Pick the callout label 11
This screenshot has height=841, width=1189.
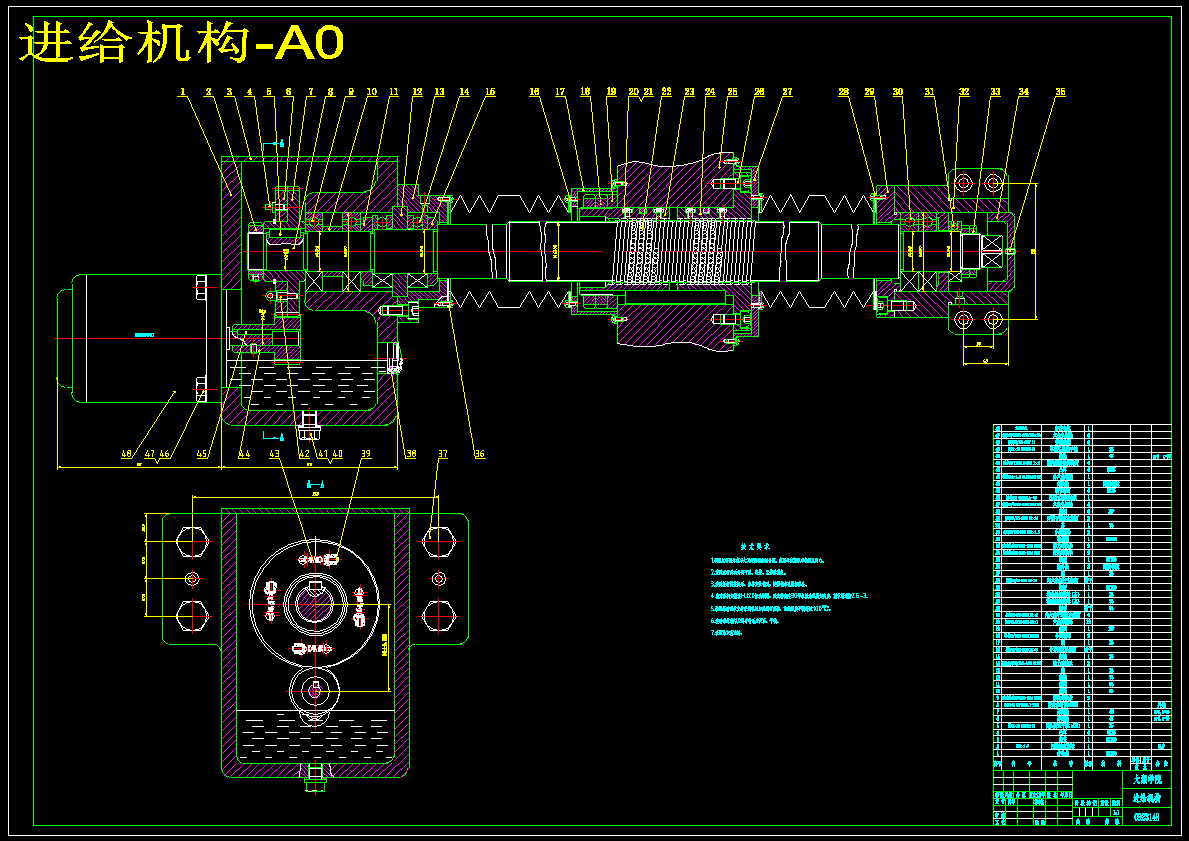pos(394,93)
